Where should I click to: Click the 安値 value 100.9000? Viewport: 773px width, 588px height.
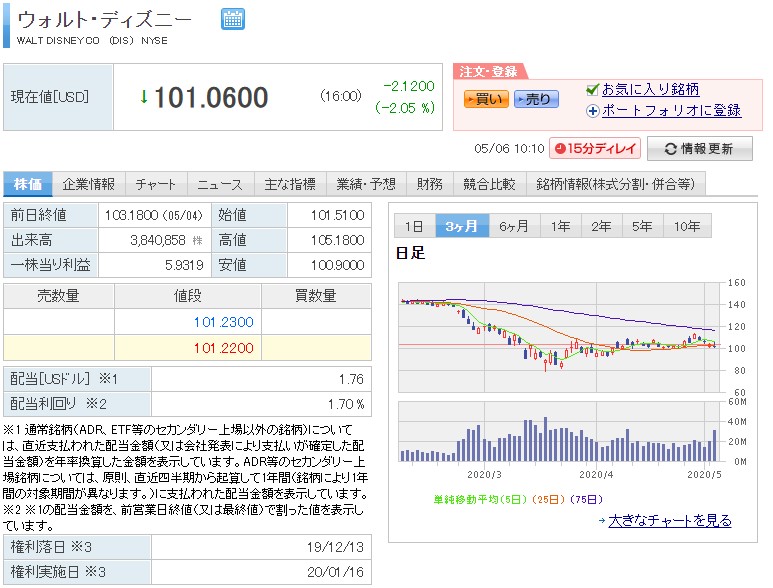click(338, 265)
